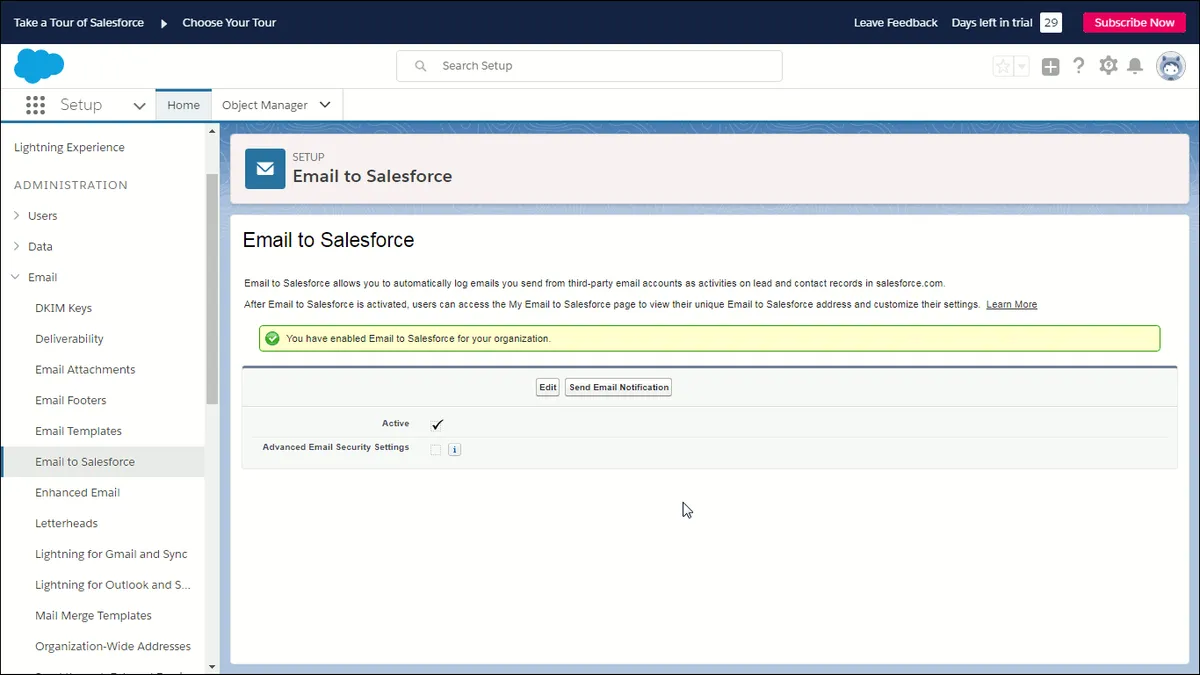Open the user profile avatar

(1171, 66)
